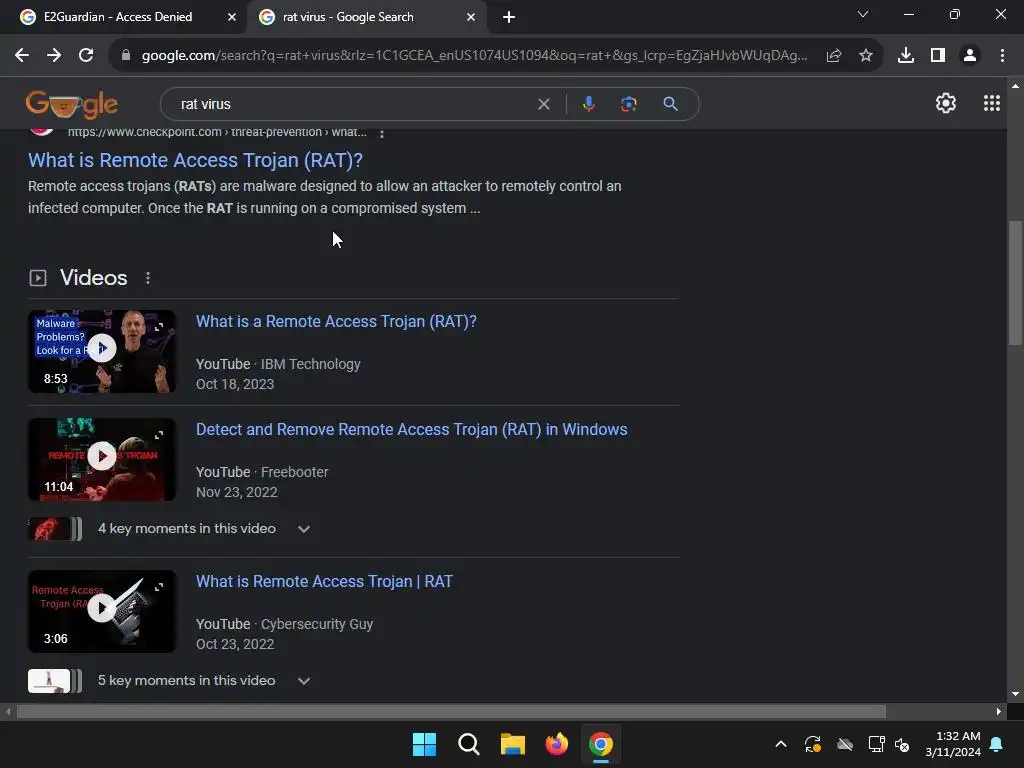Image resolution: width=1024 pixels, height=768 pixels.
Task: Click the Videos section heading
Action: pos(93,278)
